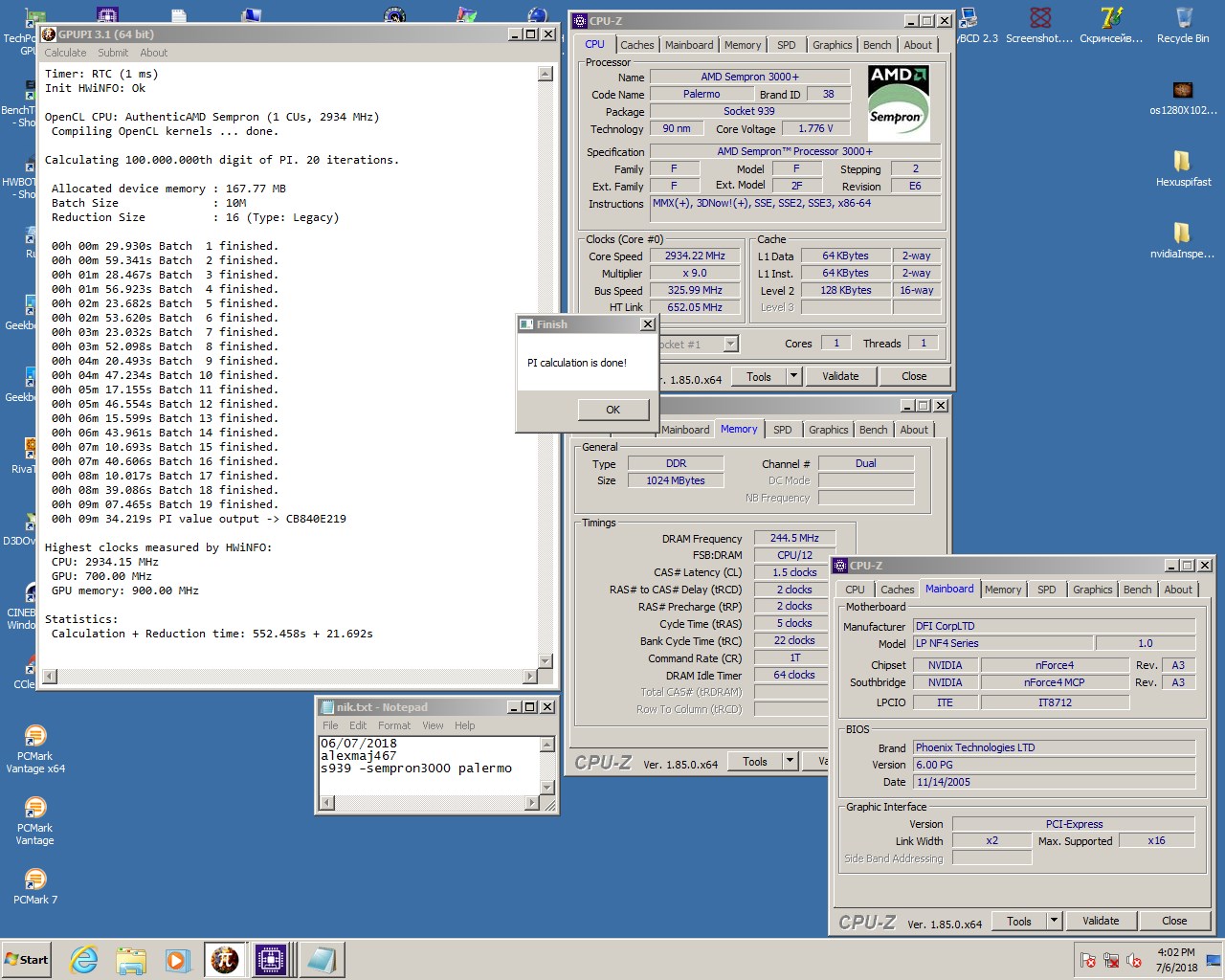
Task: Click the CPU-Z title icon in CPU window
Action: coord(579,20)
